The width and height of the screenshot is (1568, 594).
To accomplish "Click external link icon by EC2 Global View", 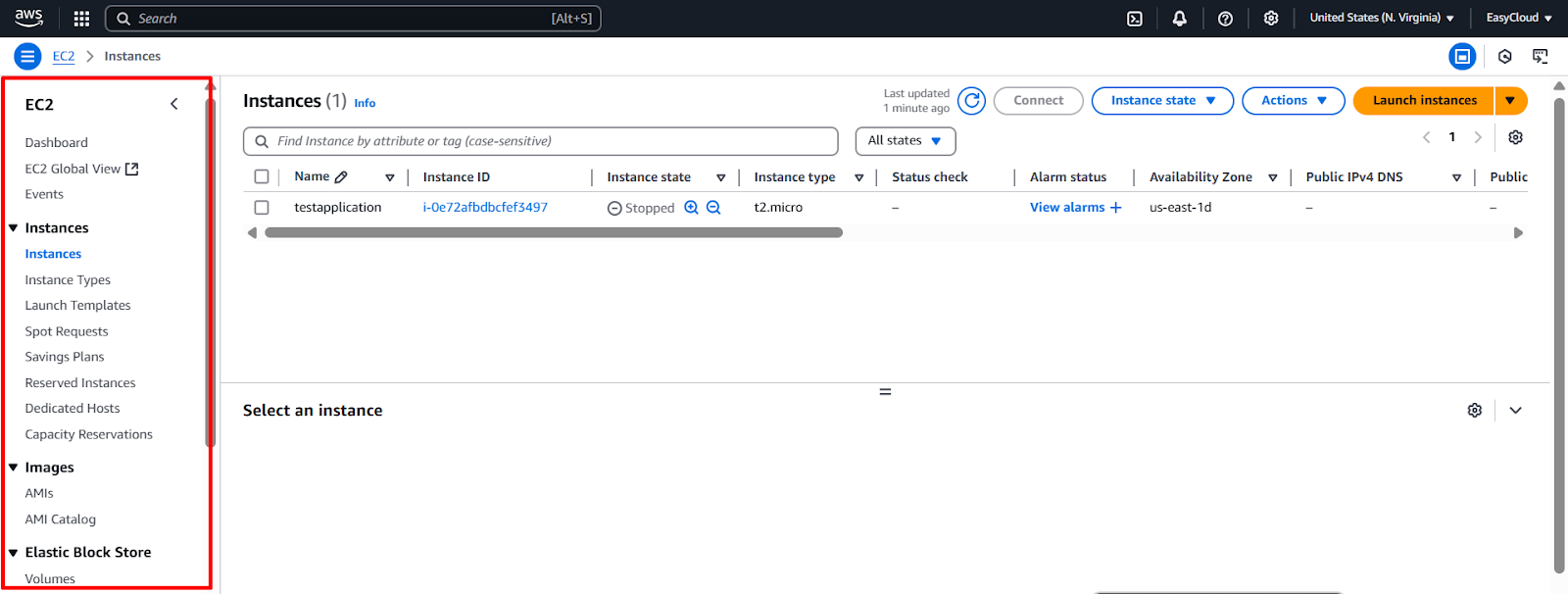I will point(132,169).
